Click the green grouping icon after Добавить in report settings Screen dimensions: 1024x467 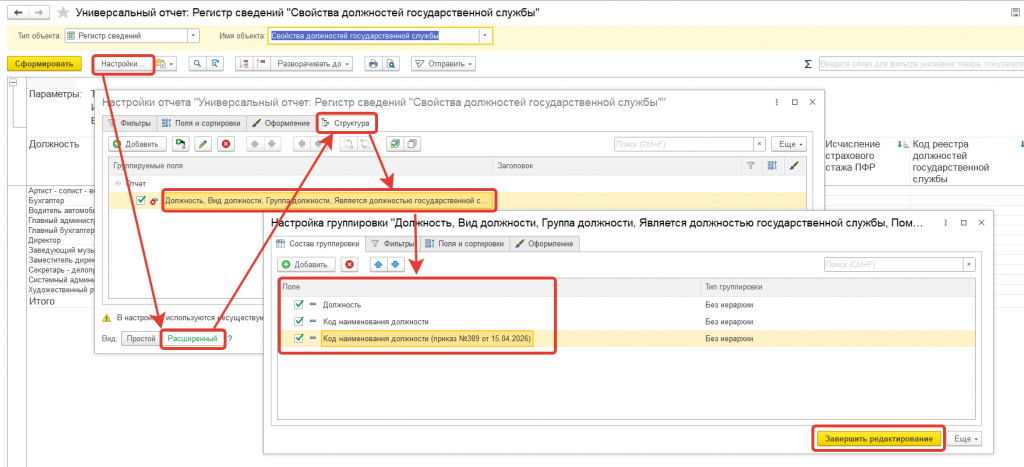coord(180,144)
